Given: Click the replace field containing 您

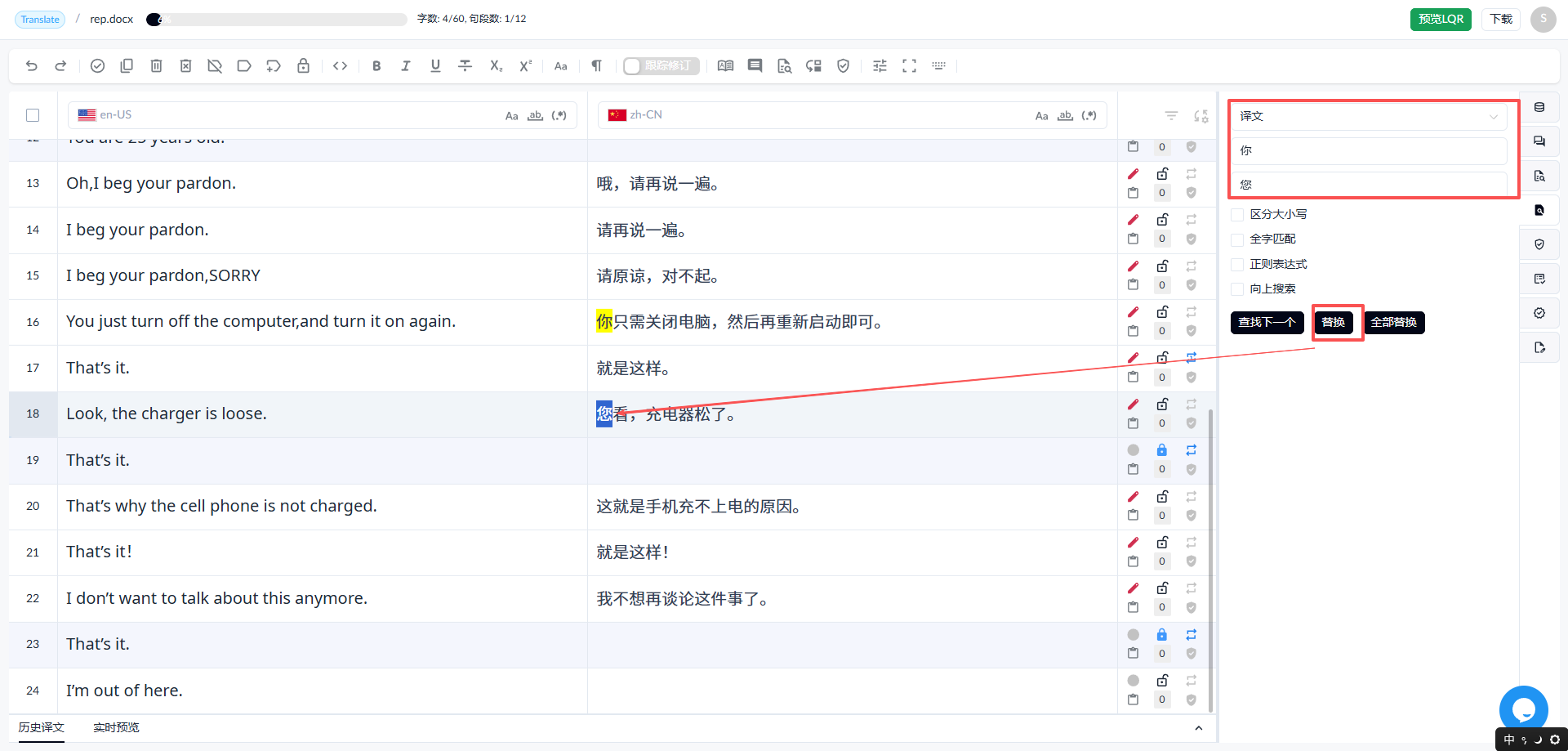Looking at the screenshot, I should coord(1369,185).
